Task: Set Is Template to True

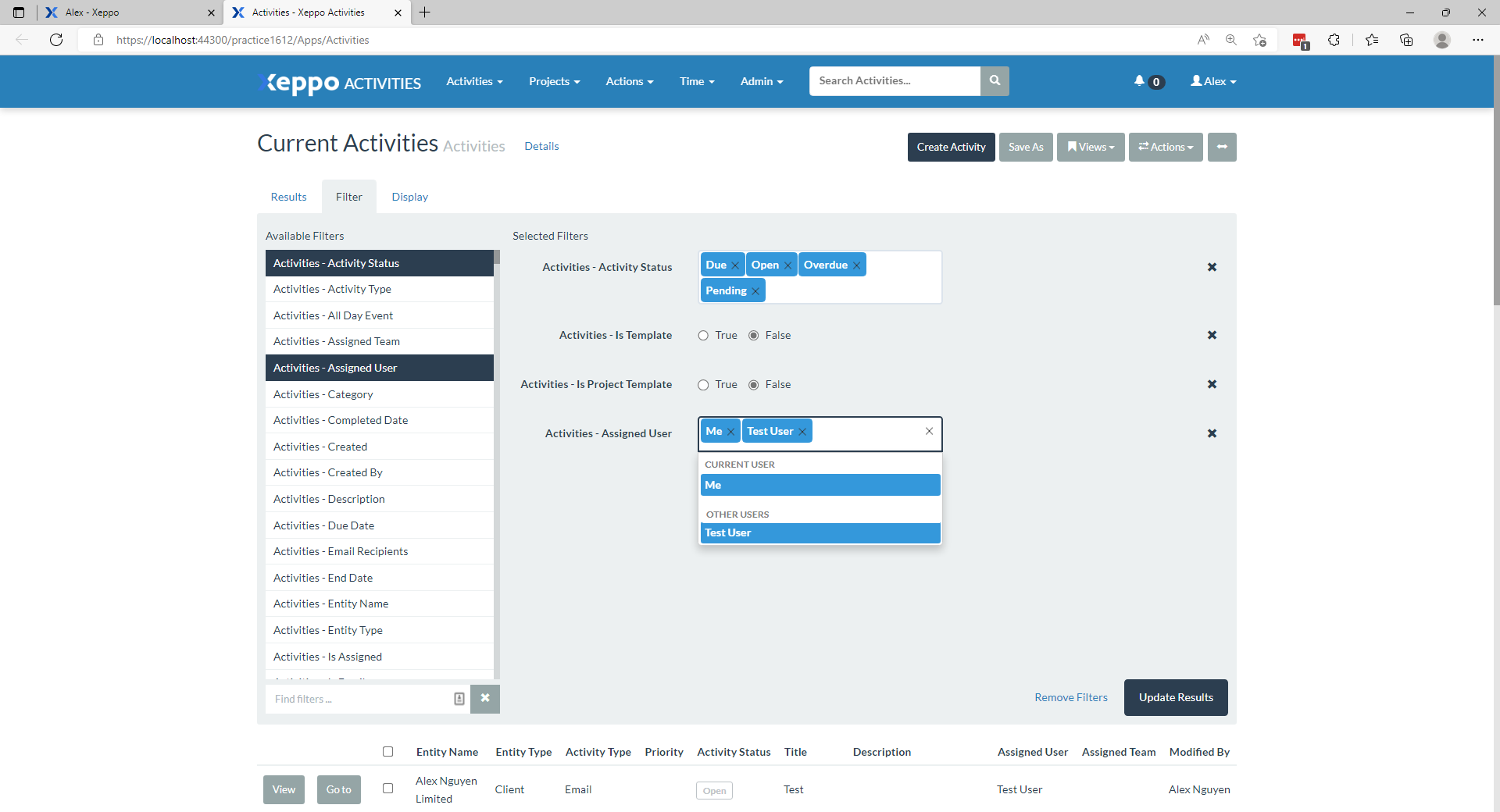Action: pyautogui.click(x=703, y=336)
